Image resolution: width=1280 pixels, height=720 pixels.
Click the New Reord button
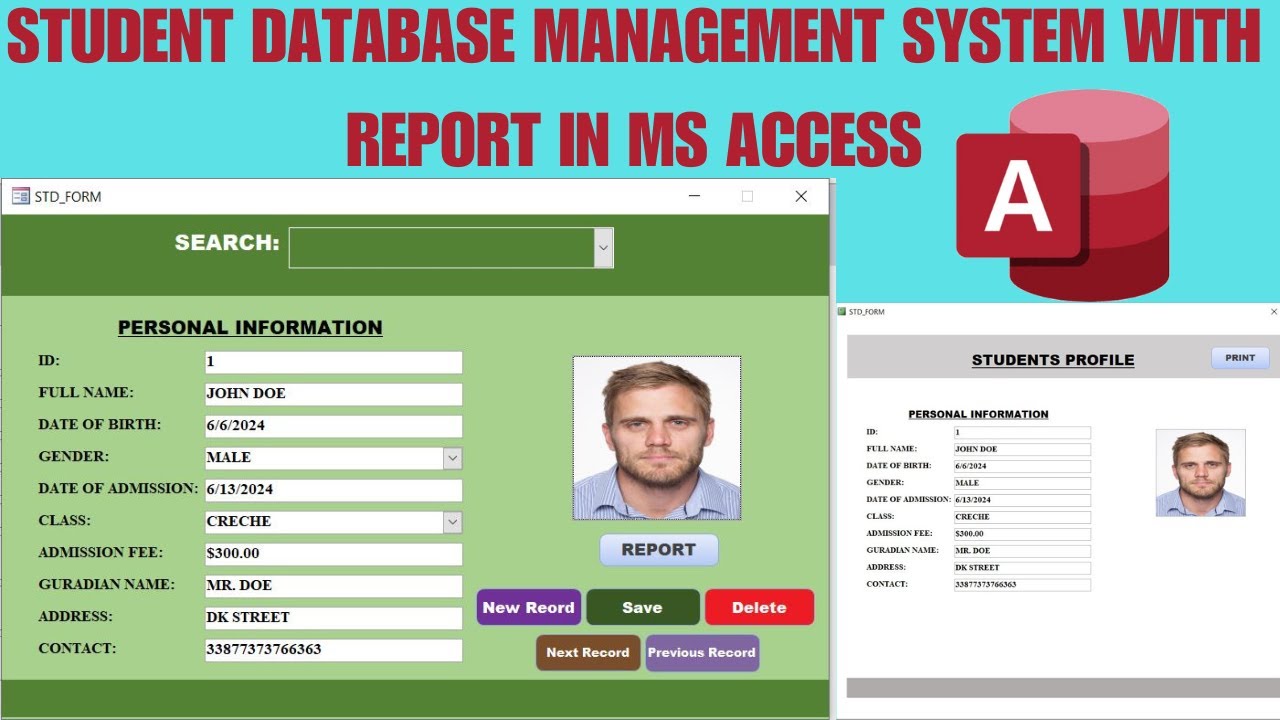(529, 607)
